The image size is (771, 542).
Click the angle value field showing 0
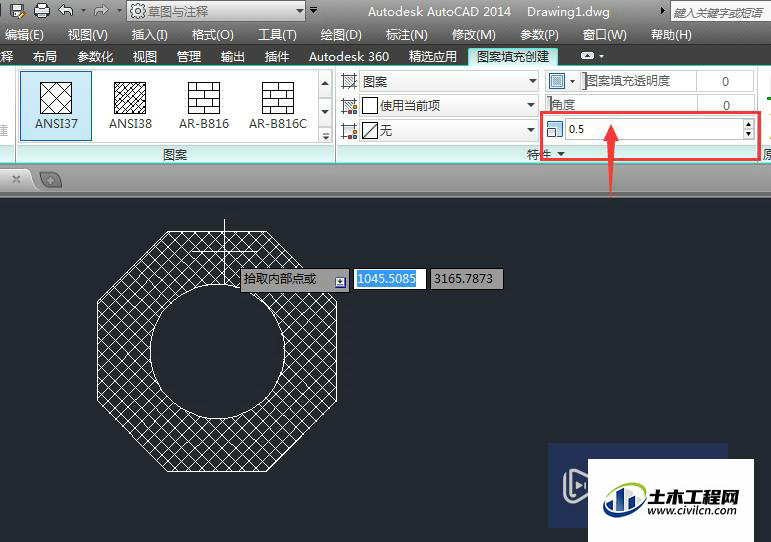tap(726, 105)
